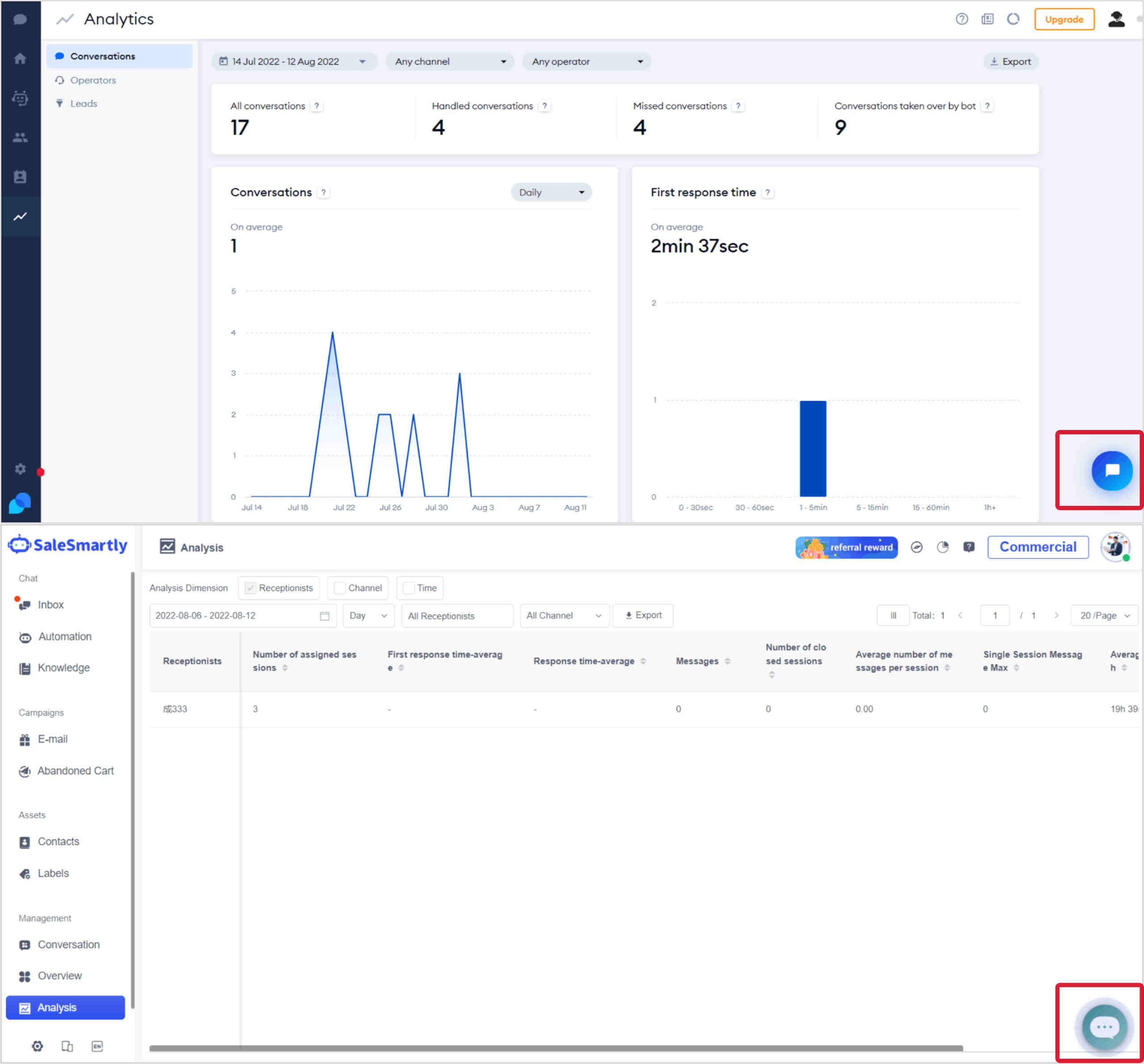This screenshot has height=1064, width=1144.
Task: Click the column settings button beside Total
Action: coord(892,616)
